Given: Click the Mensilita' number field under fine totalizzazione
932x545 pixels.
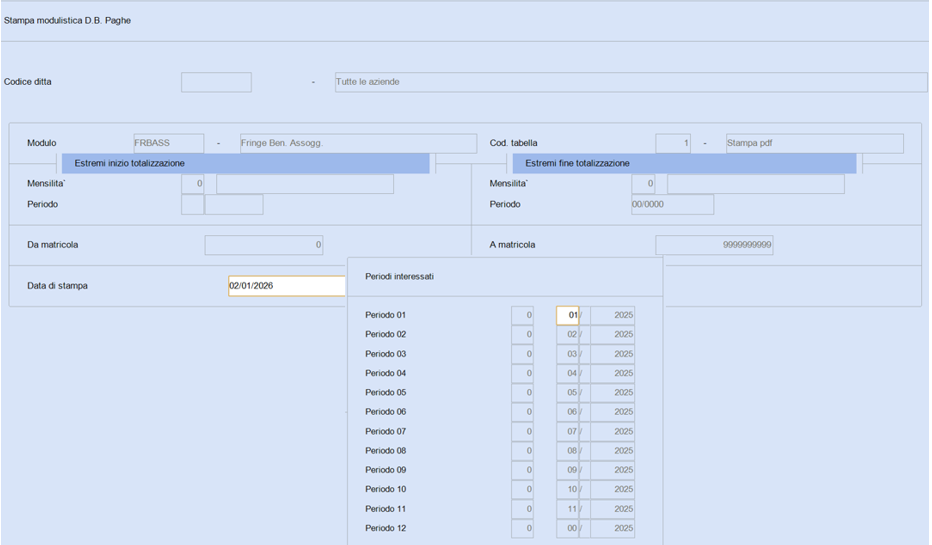Looking at the screenshot, I should click(643, 184).
